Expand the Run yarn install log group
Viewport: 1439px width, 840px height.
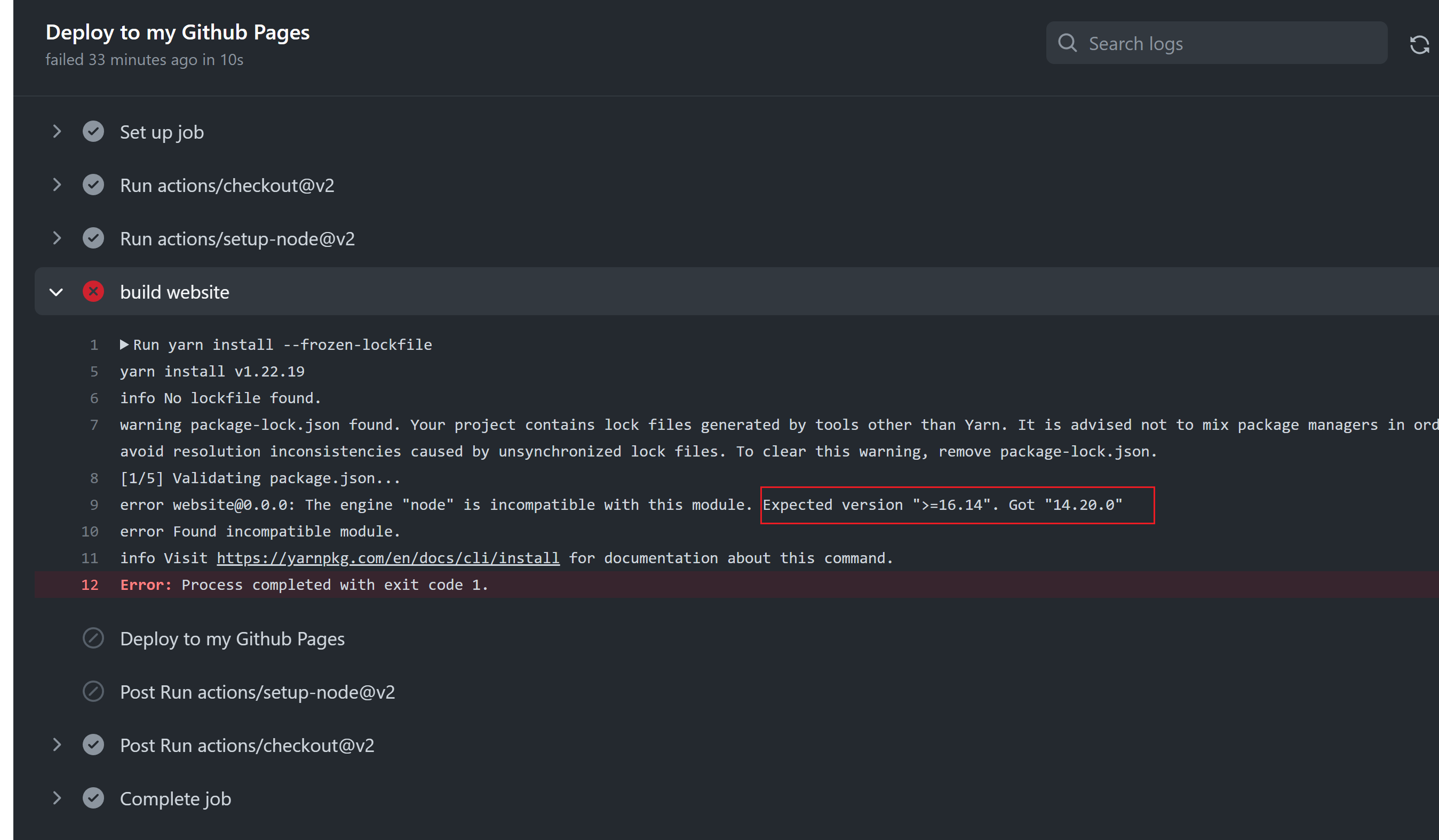[x=124, y=344]
